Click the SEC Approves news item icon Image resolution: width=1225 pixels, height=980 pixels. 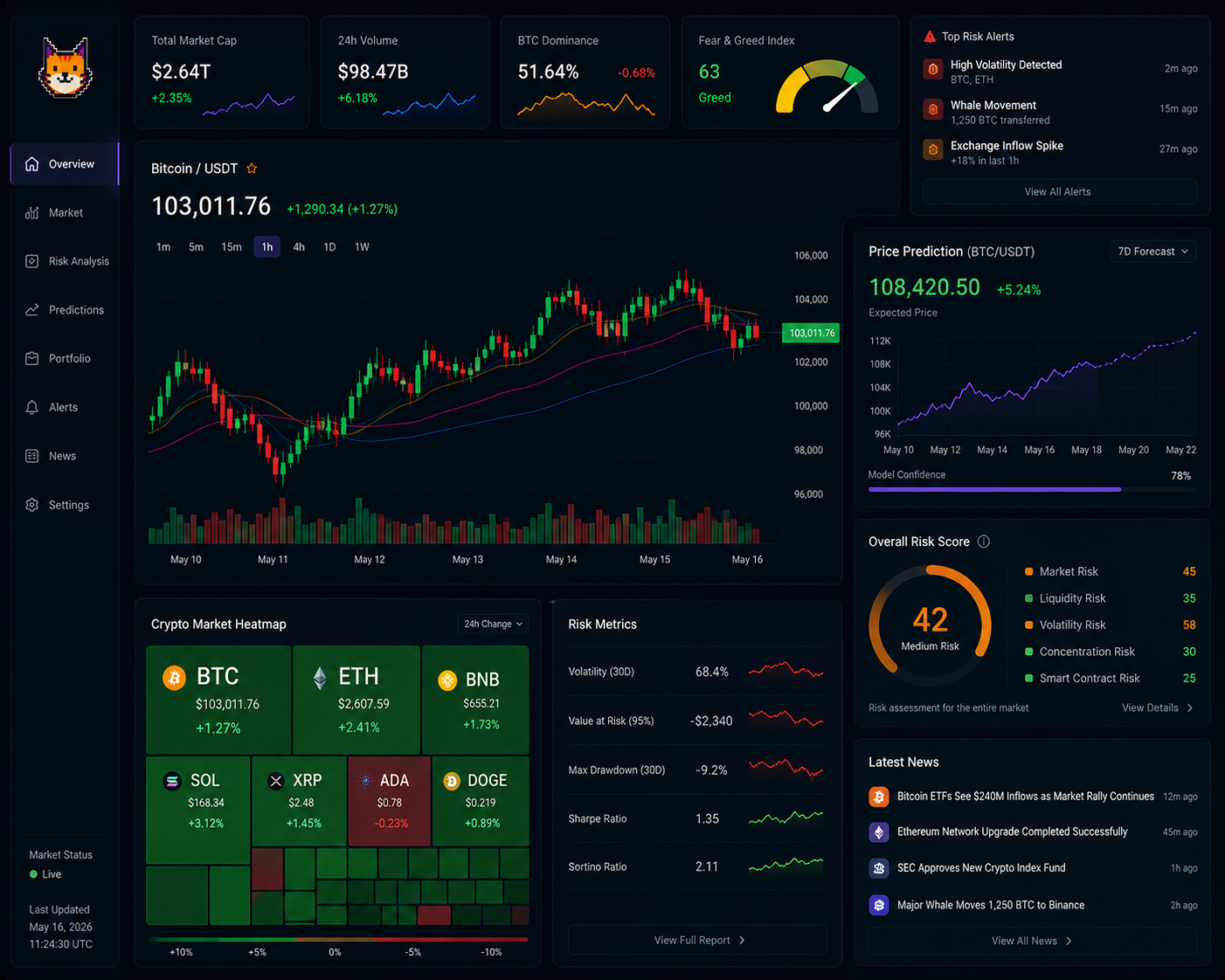coord(879,868)
